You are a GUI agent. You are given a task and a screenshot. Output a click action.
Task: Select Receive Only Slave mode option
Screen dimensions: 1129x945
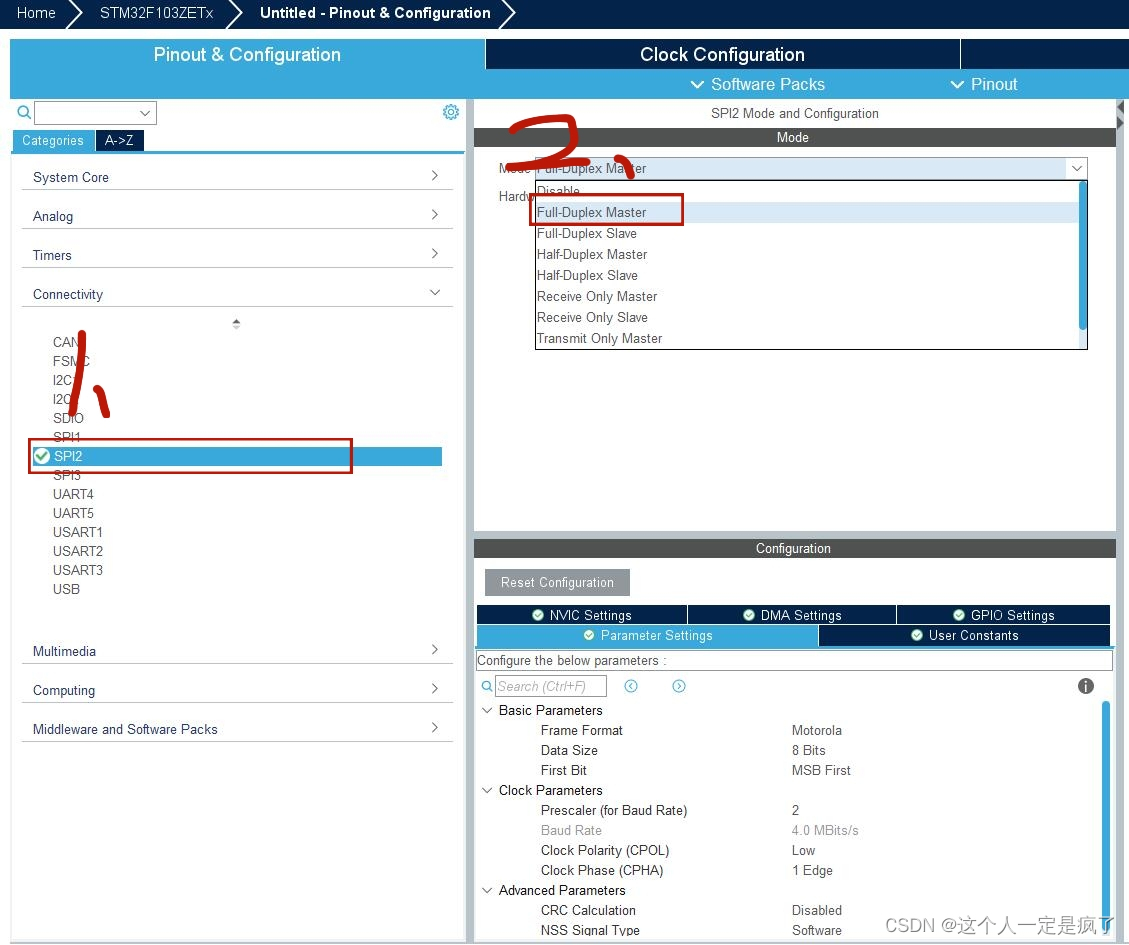[806, 317]
